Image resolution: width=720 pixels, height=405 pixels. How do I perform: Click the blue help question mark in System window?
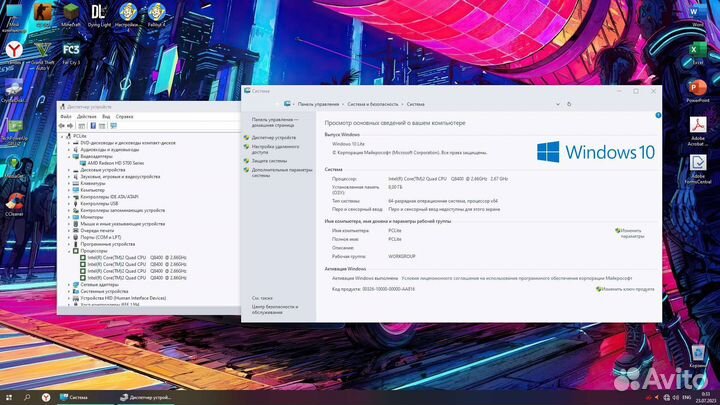[658, 115]
